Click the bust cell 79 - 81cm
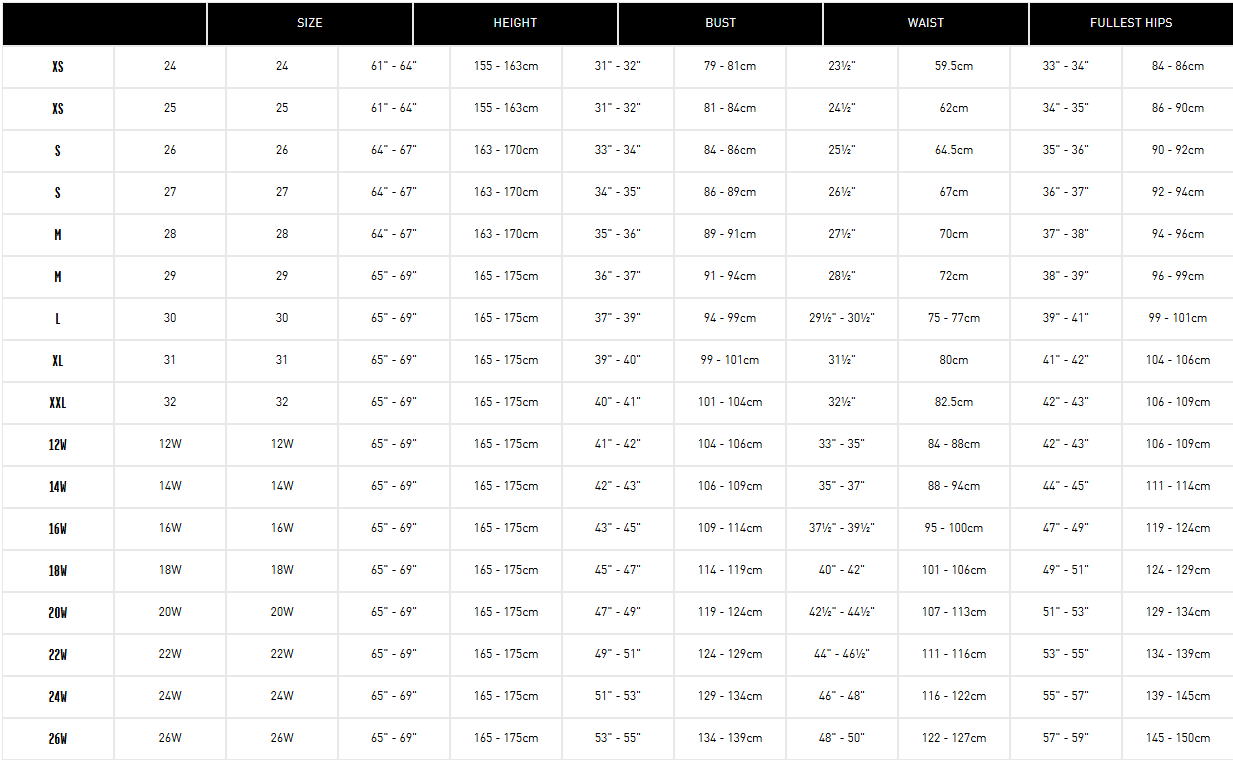This screenshot has width=1233, height=762. pyautogui.click(x=730, y=66)
